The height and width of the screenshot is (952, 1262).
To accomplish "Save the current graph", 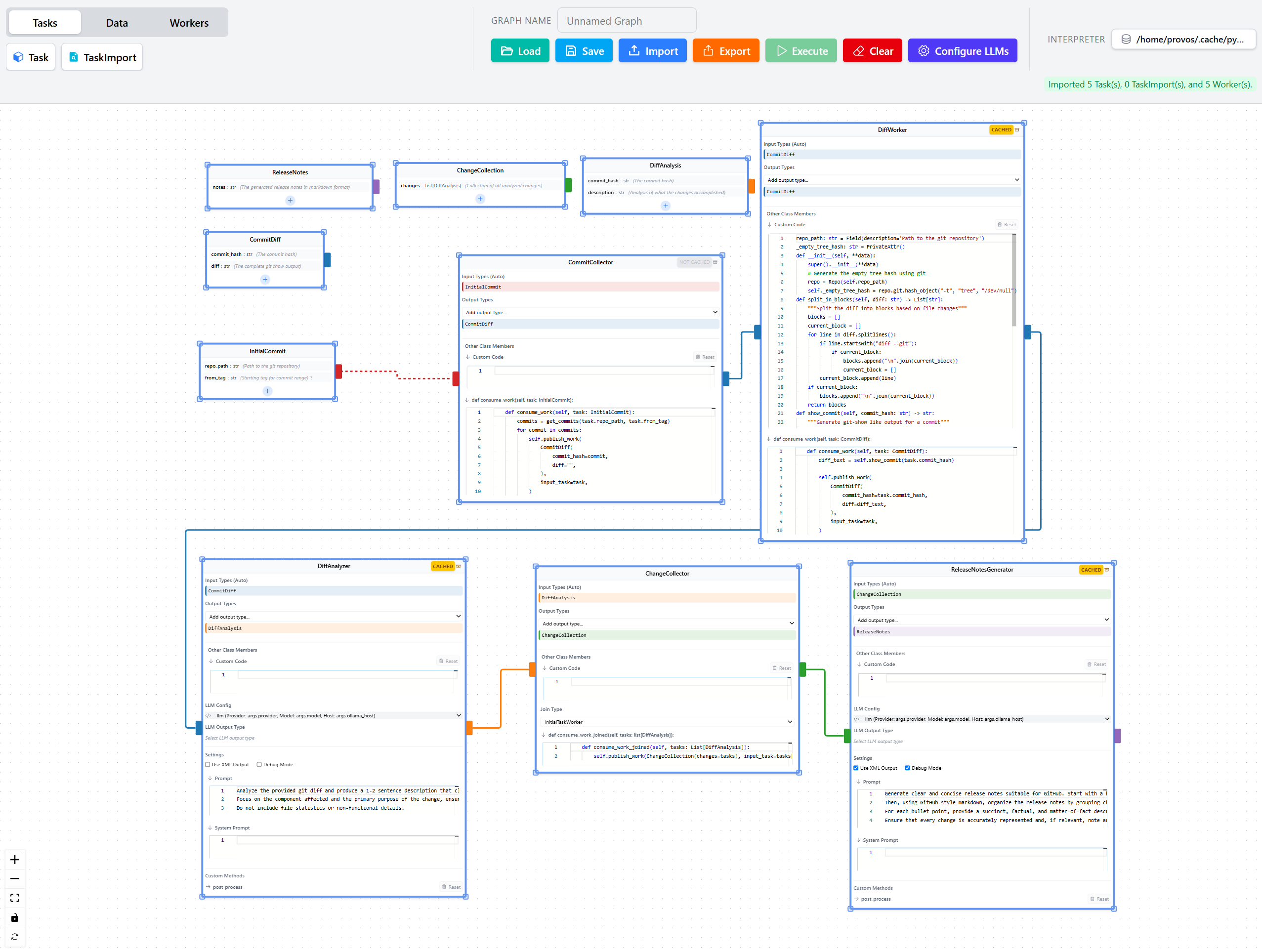I will click(x=584, y=51).
